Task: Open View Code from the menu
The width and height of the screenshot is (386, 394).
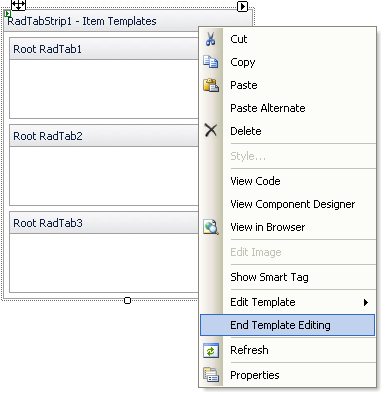Action: tap(287, 181)
